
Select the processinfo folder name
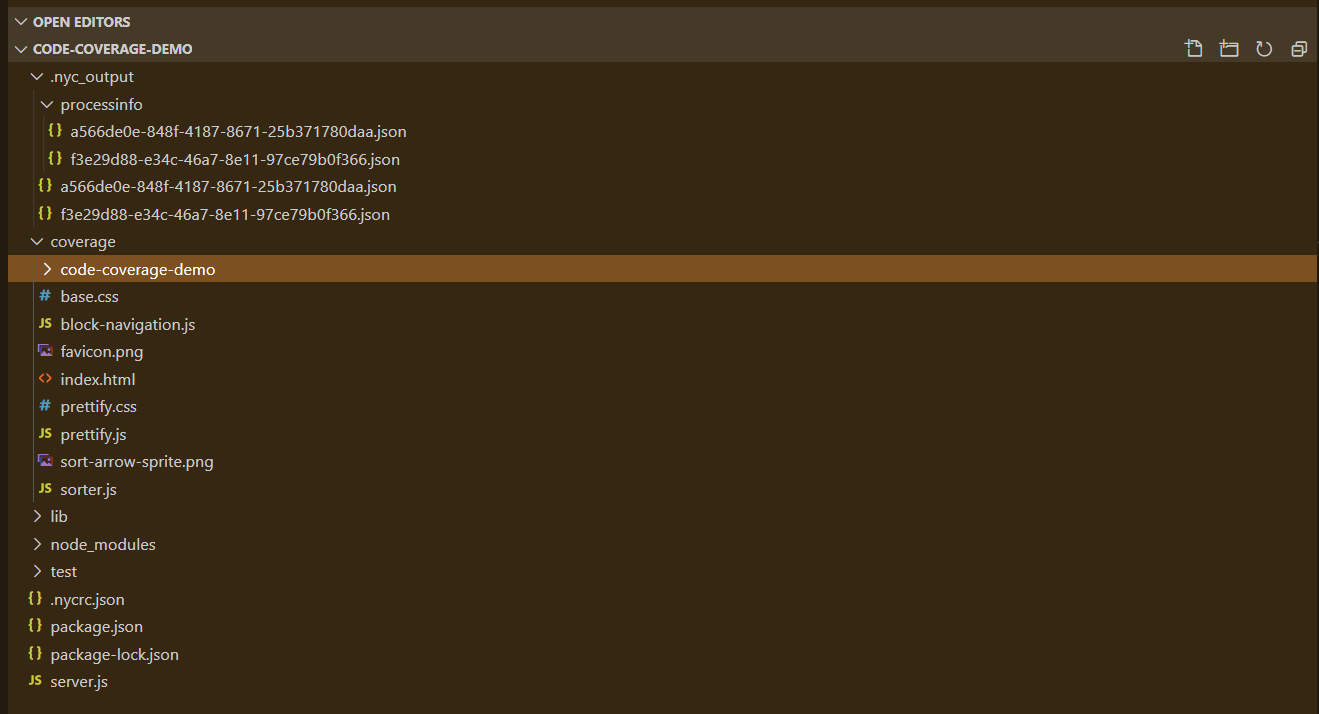point(101,104)
